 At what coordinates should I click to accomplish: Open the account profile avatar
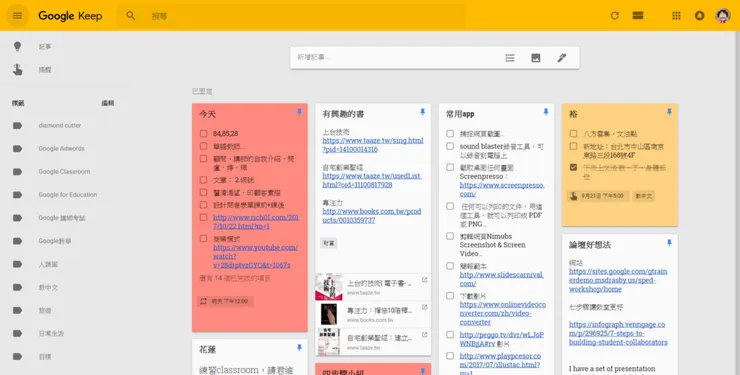pyautogui.click(x=723, y=16)
